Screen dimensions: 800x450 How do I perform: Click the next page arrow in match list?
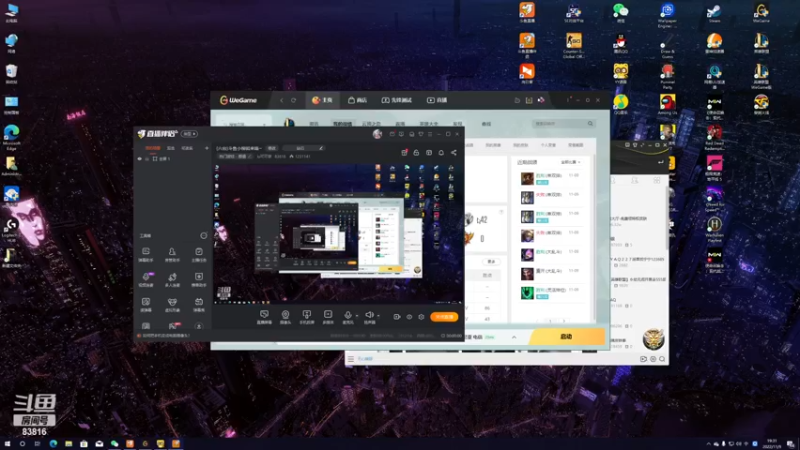click(564, 321)
